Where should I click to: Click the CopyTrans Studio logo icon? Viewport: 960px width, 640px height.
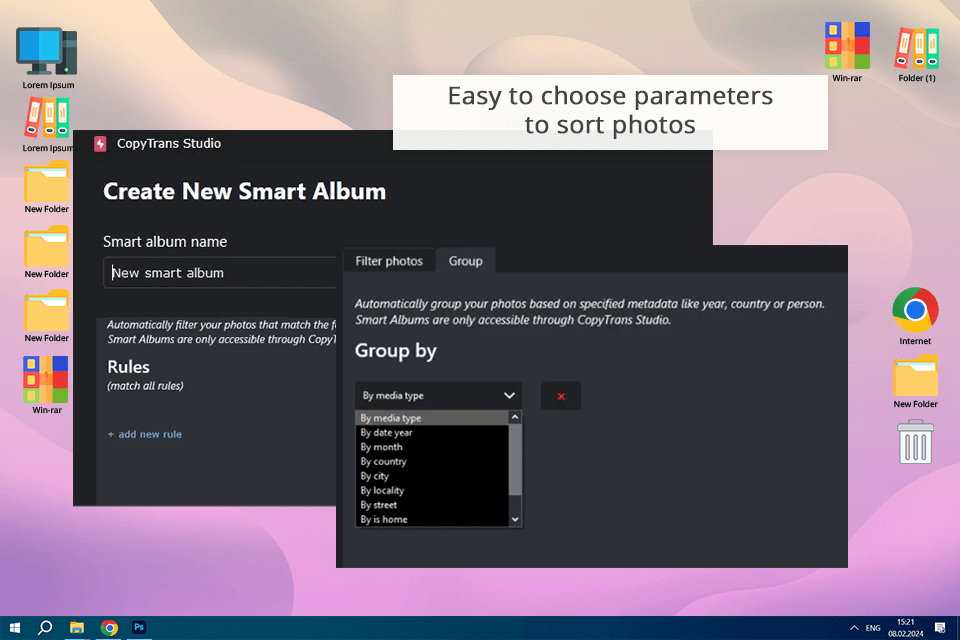pyautogui.click(x=100, y=144)
